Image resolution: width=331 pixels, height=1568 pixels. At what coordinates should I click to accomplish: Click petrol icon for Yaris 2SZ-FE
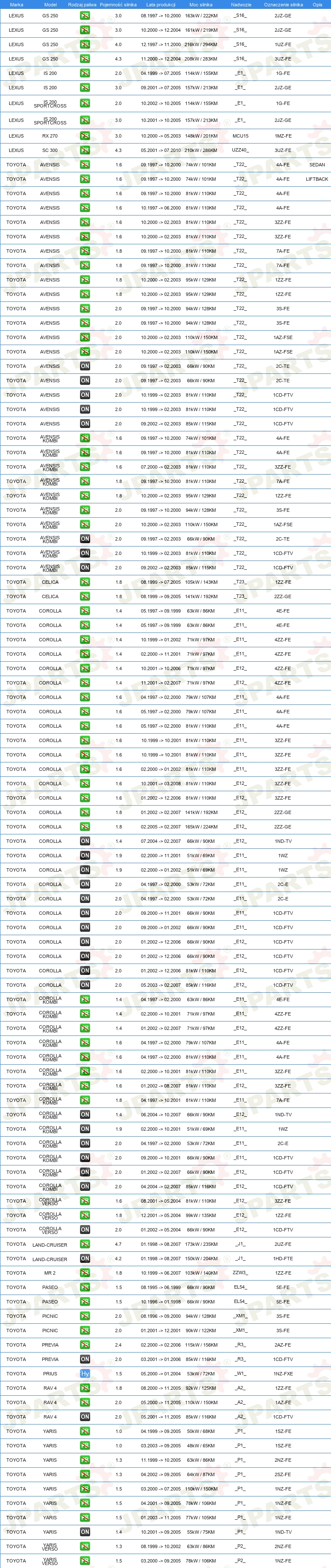[85, 1475]
